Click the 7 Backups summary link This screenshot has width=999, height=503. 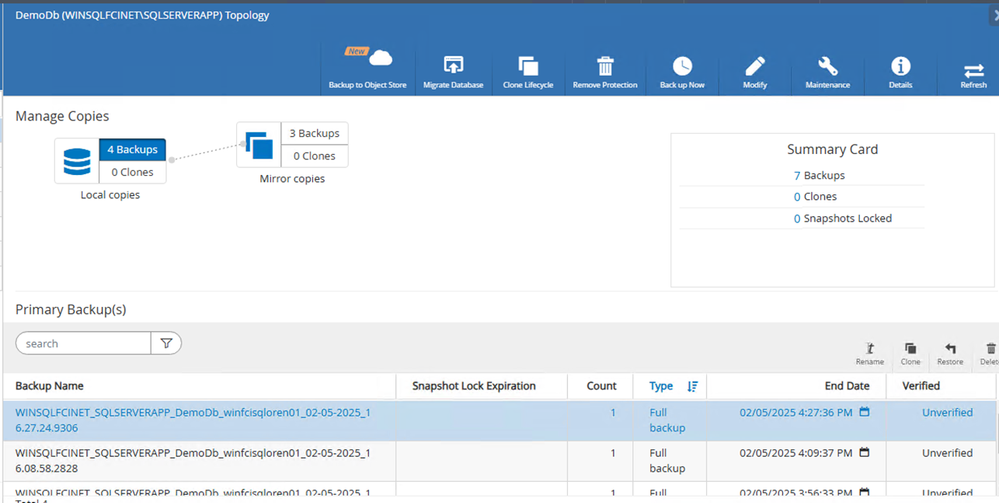[x=818, y=175]
